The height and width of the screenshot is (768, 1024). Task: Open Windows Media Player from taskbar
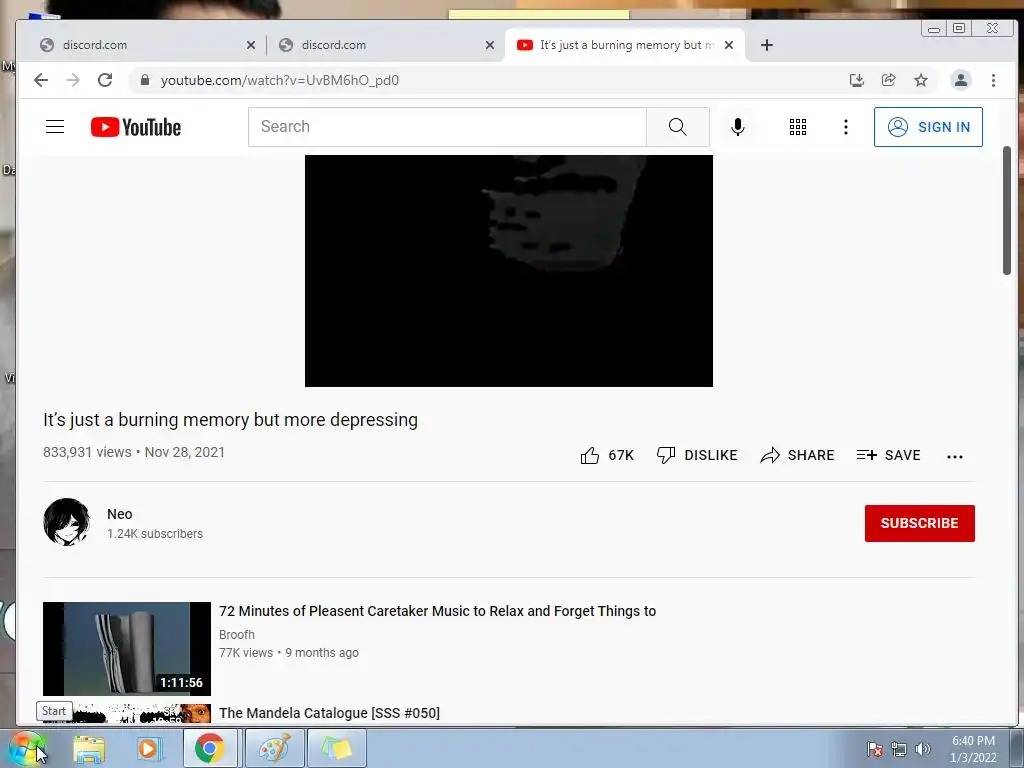coord(150,749)
